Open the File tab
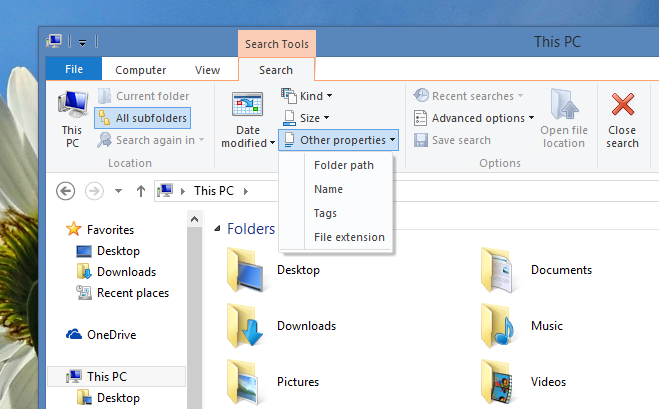659x409 pixels. coord(74,69)
